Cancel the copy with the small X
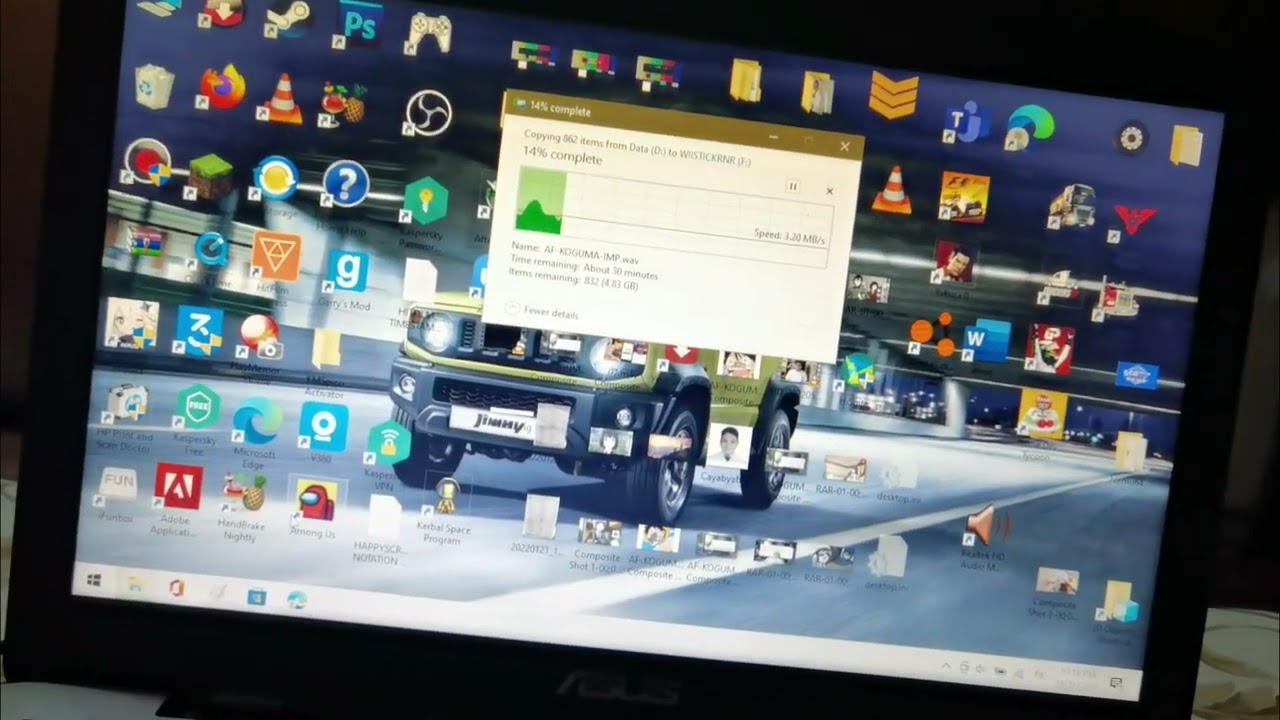 pyautogui.click(x=829, y=190)
